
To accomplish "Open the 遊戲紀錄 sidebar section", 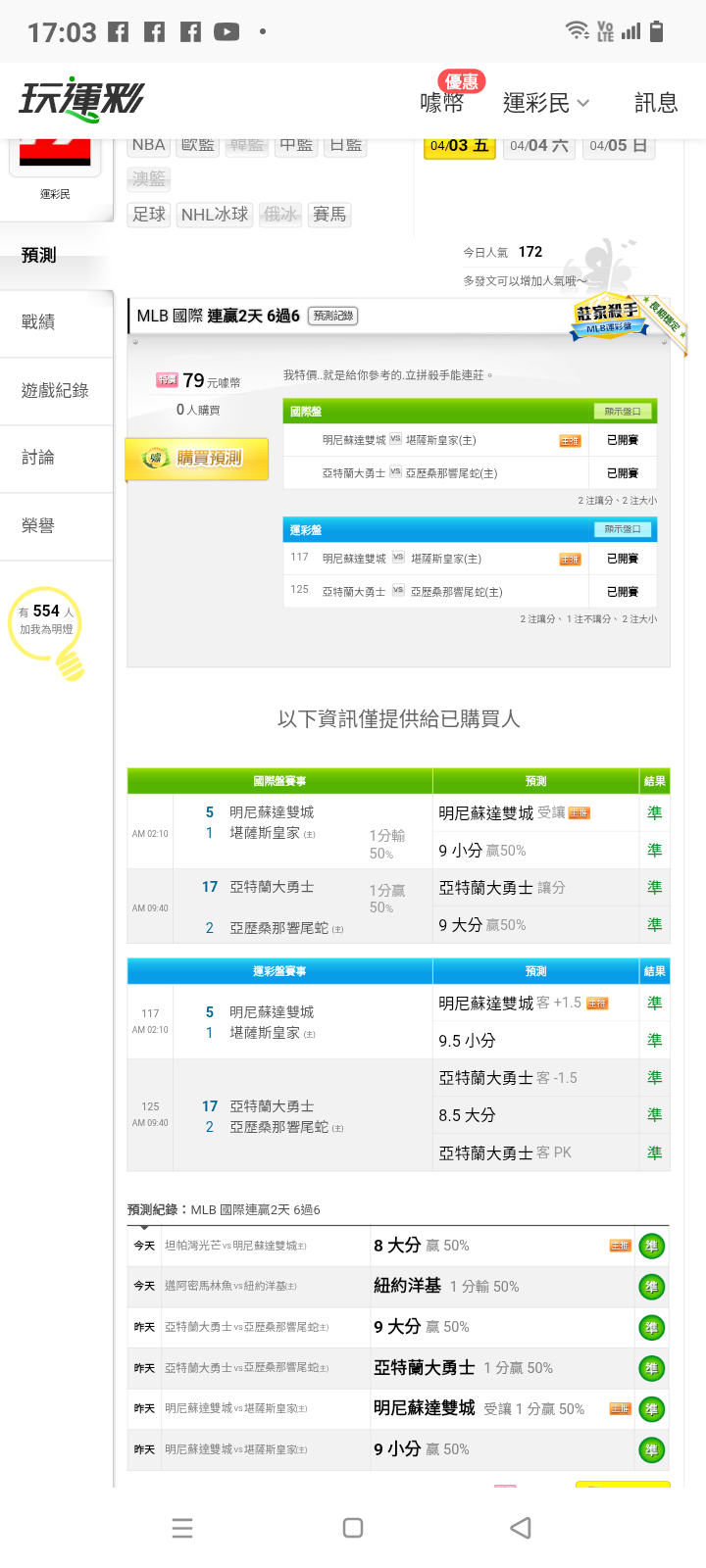I will [x=57, y=391].
